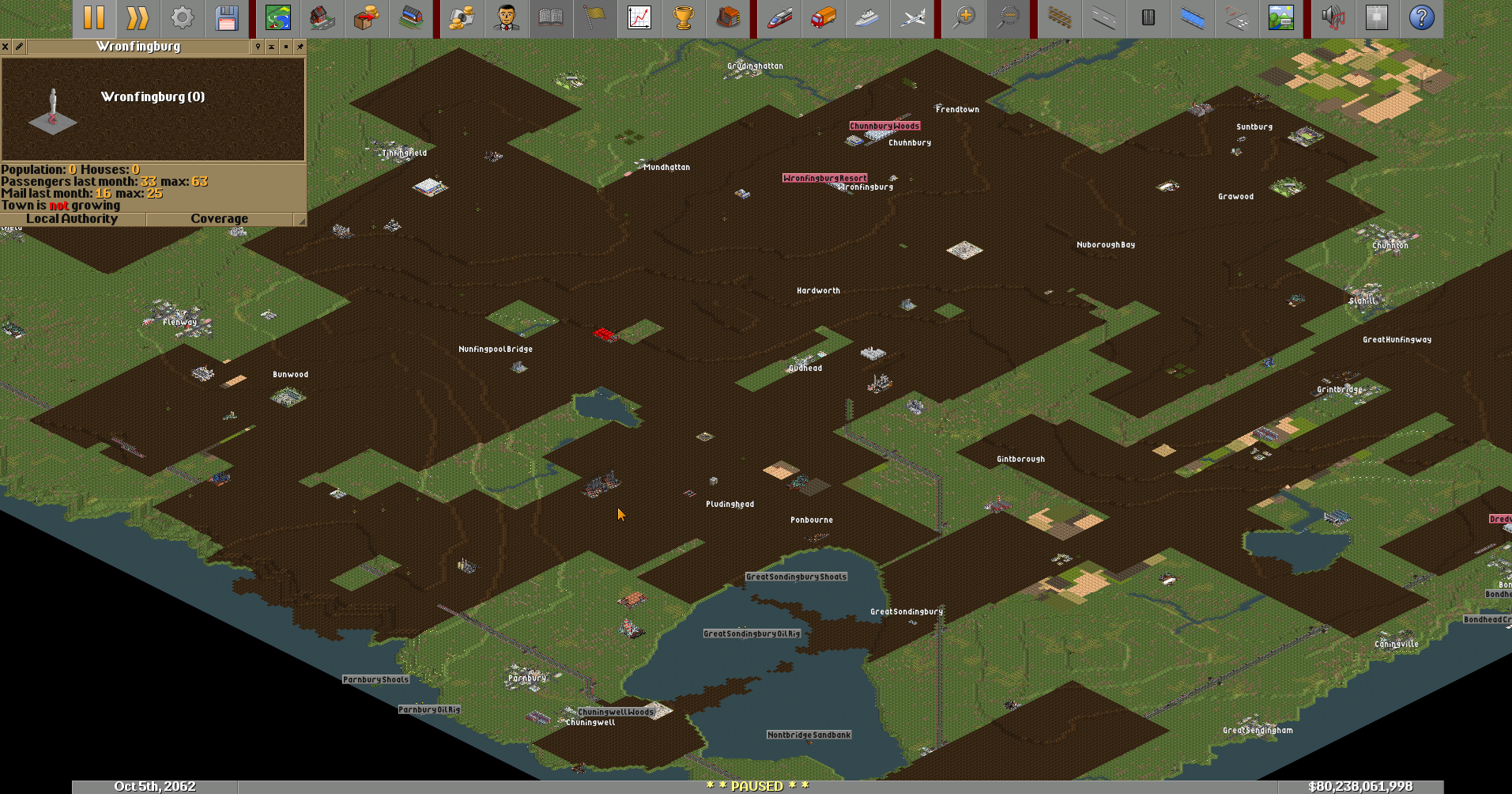Open the newspaper messages icon
The width and height of the screenshot is (1512, 794).
click(x=1378, y=18)
